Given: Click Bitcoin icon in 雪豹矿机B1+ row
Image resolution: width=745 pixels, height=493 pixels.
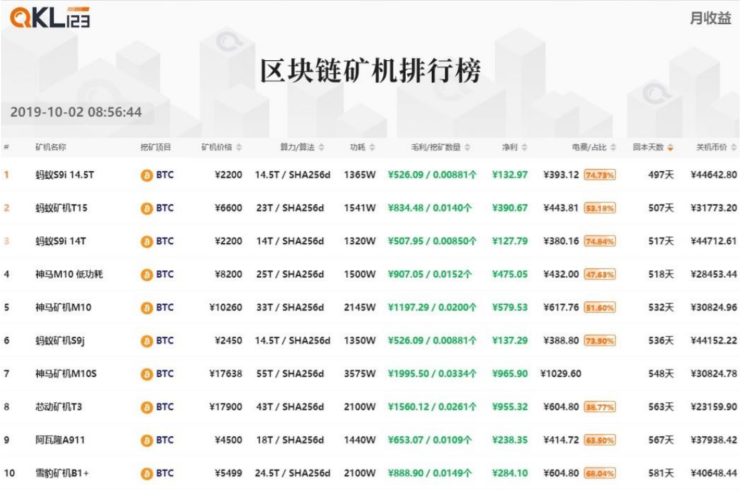Looking at the screenshot, I should (x=146, y=474).
